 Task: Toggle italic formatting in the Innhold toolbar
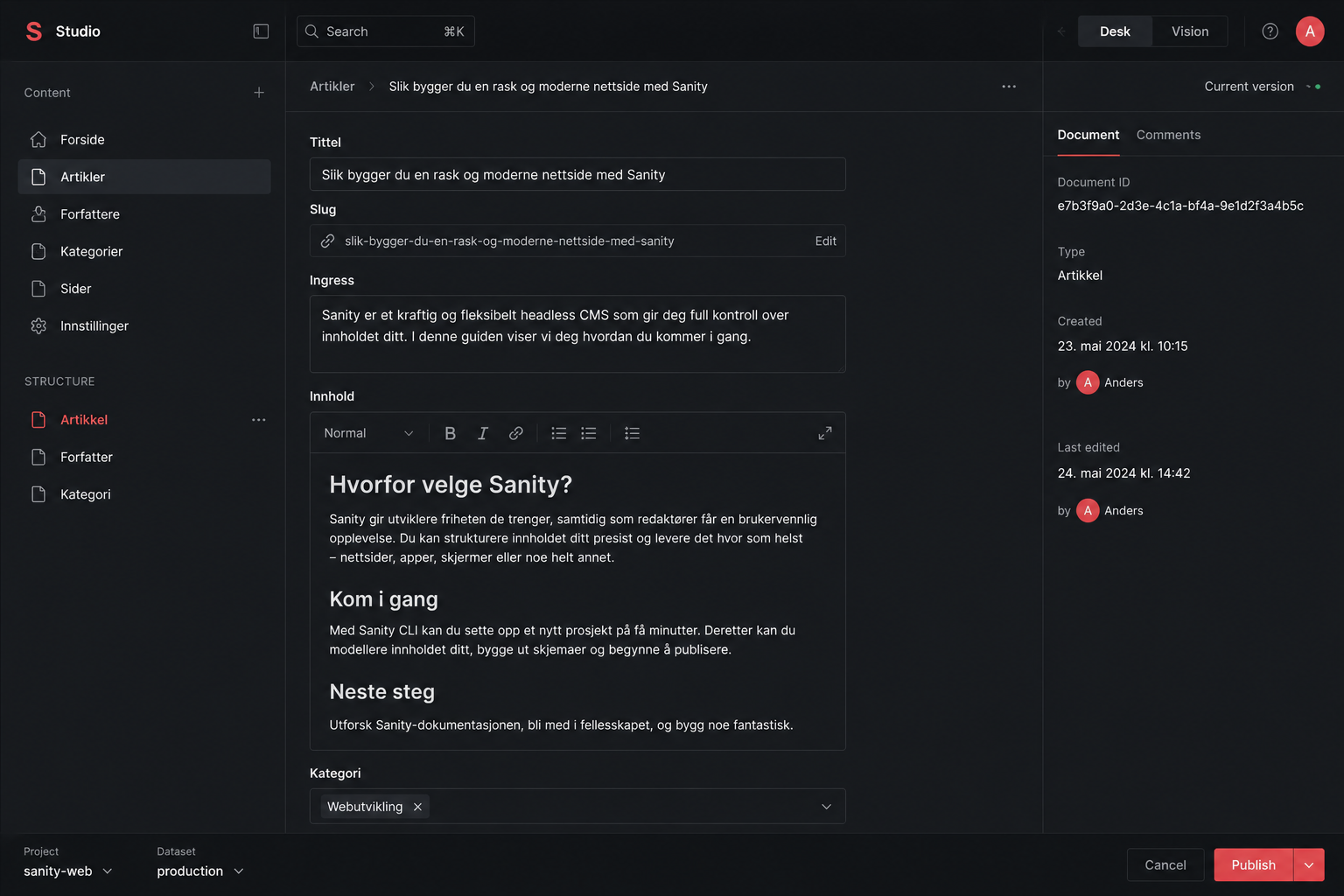tap(482, 433)
